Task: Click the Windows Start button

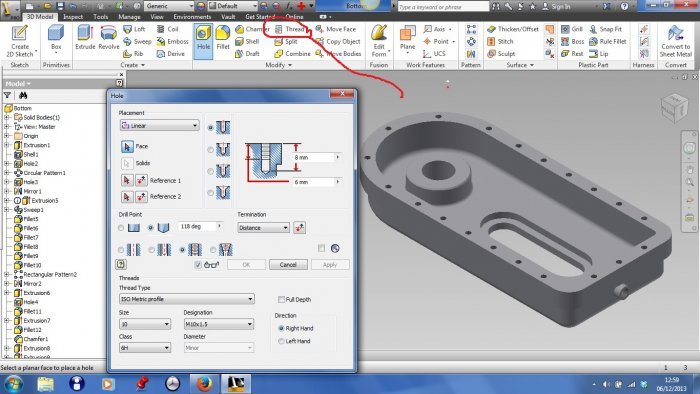Action: coord(13,384)
